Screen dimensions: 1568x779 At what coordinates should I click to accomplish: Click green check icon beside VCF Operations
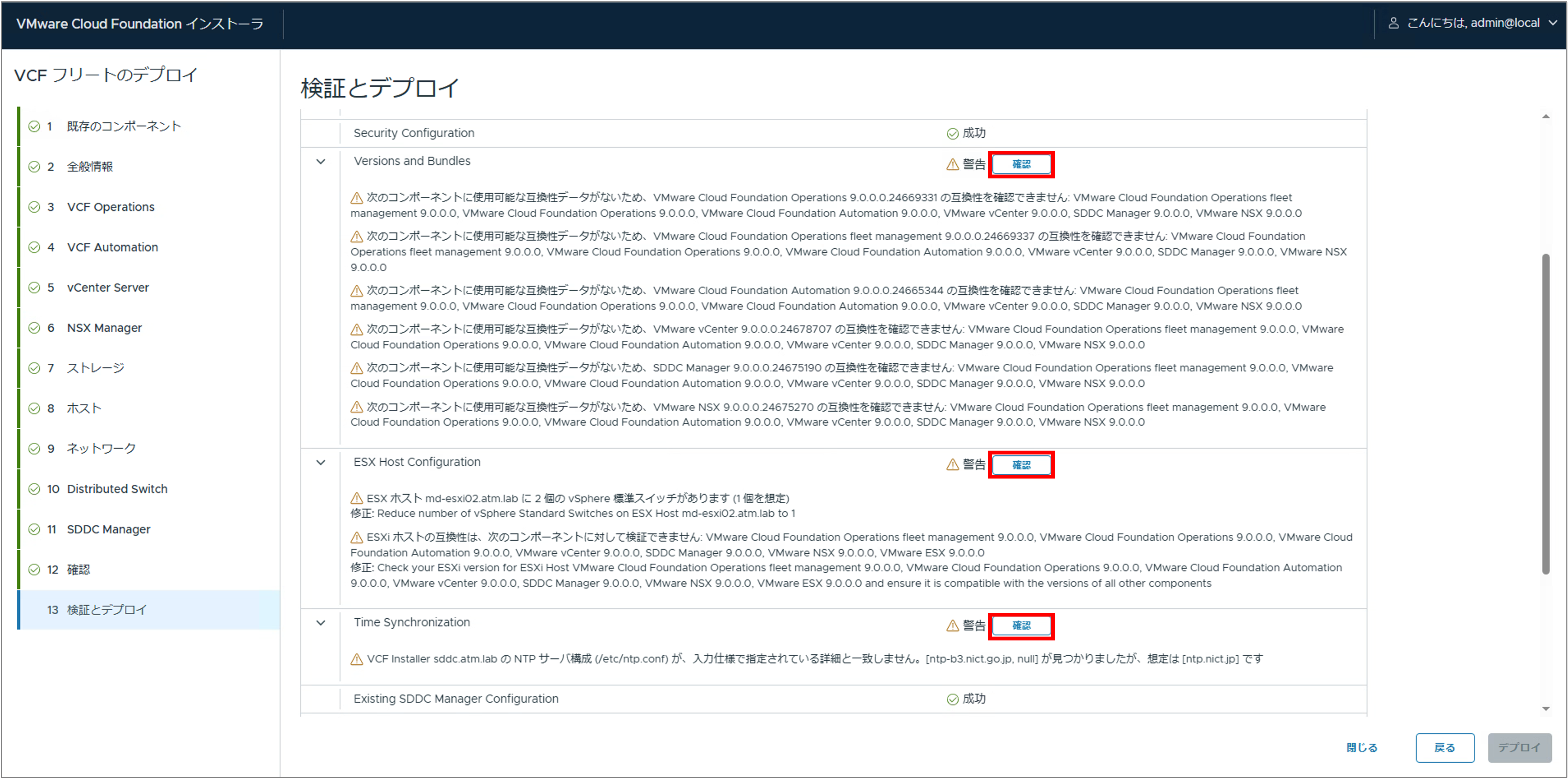34,207
